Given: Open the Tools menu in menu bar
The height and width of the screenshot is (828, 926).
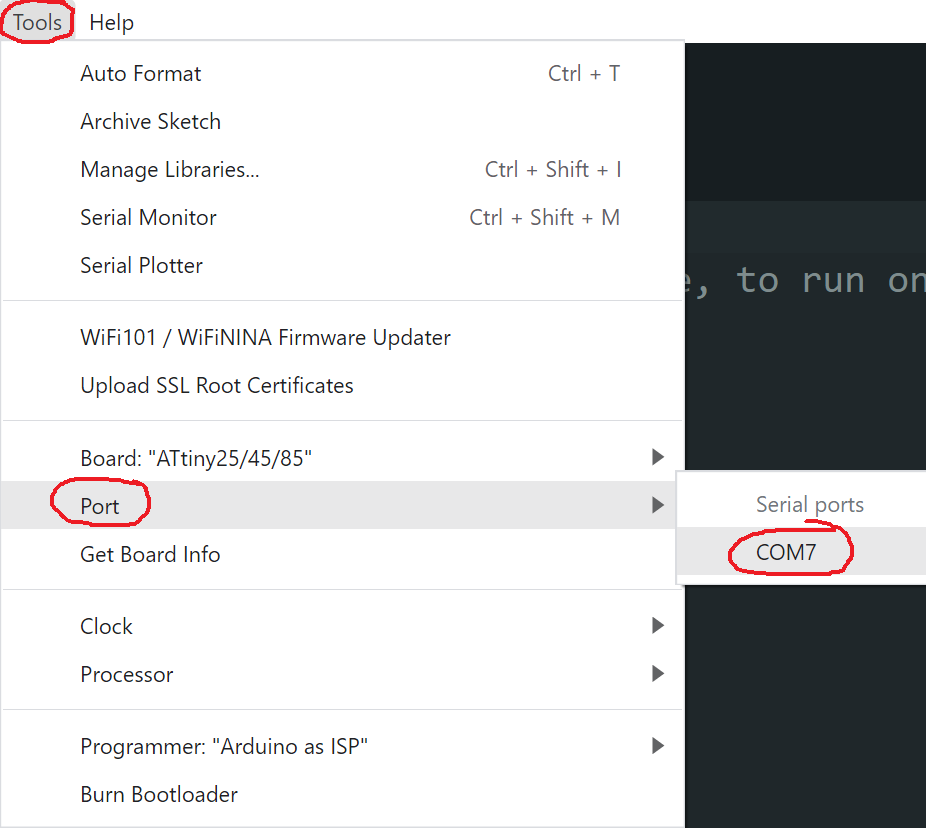Looking at the screenshot, I should tap(38, 22).
